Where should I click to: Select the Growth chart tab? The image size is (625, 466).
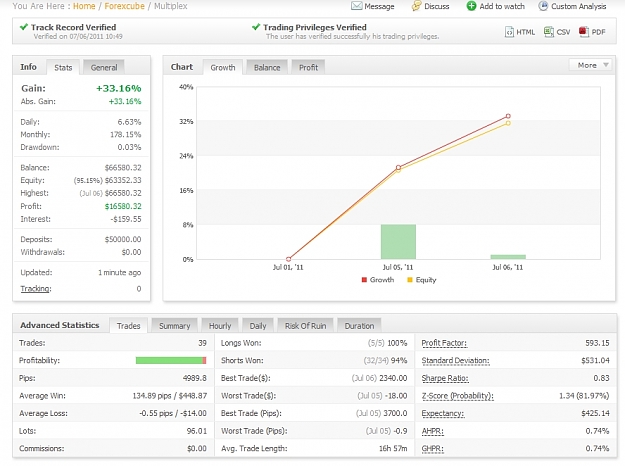click(223, 67)
